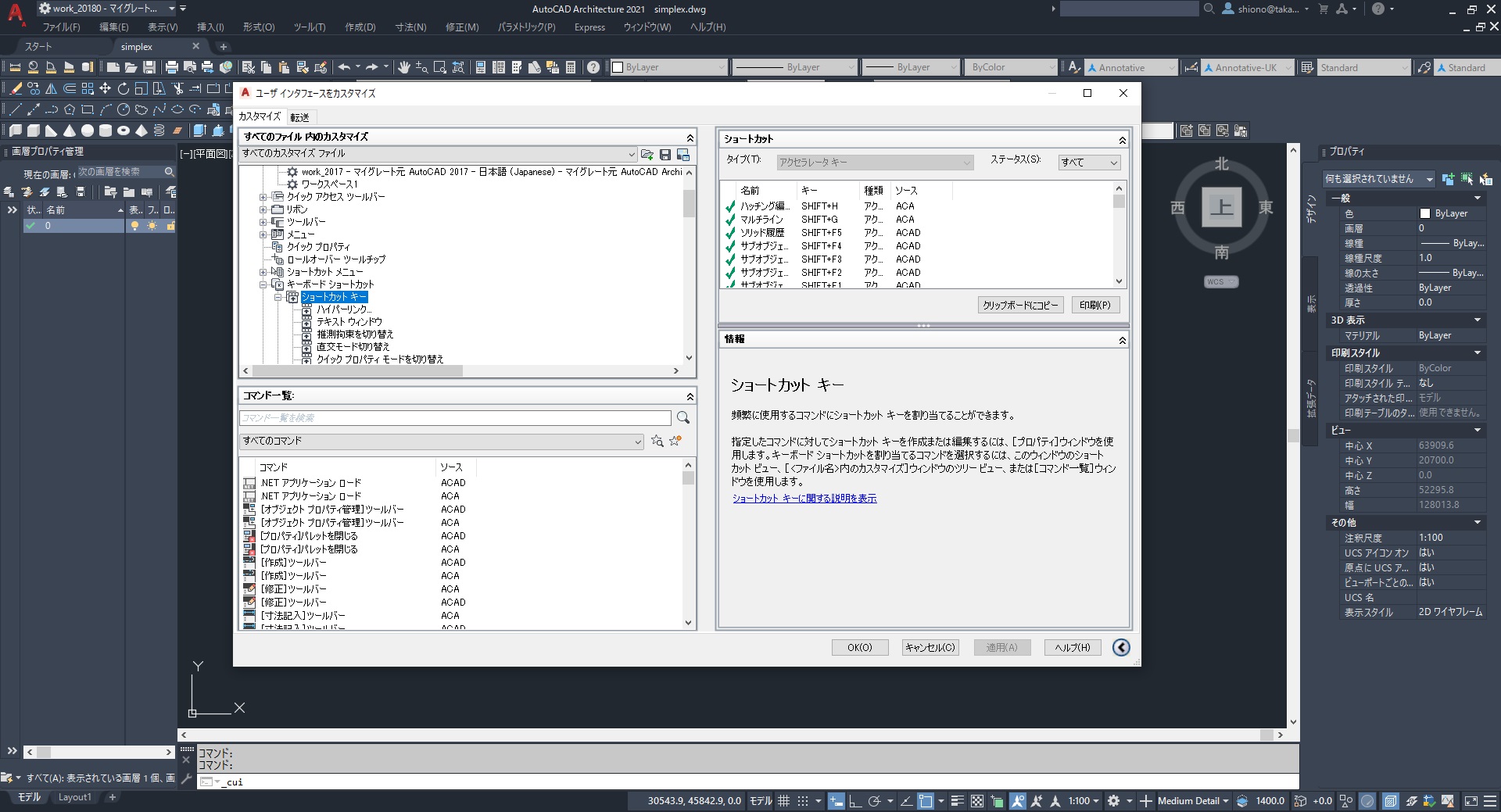
Task: Click the ViewCube 上 top face
Action: click(x=1221, y=207)
